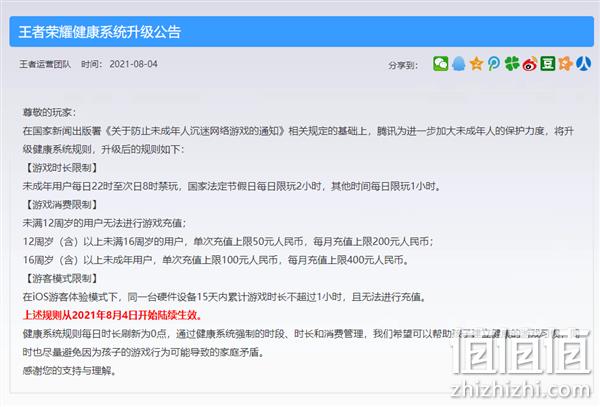
Task: Share to Qzone with yellow star icon
Action: pos(476,63)
